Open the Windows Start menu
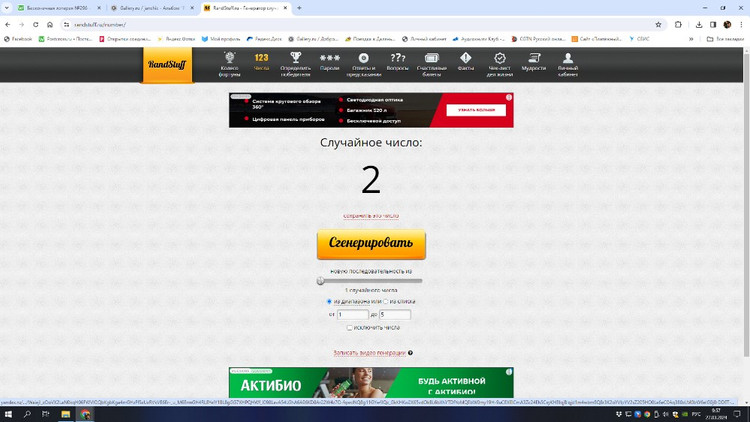This screenshot has width=750, height=422. pyautogui.click(x=8, y=414)
